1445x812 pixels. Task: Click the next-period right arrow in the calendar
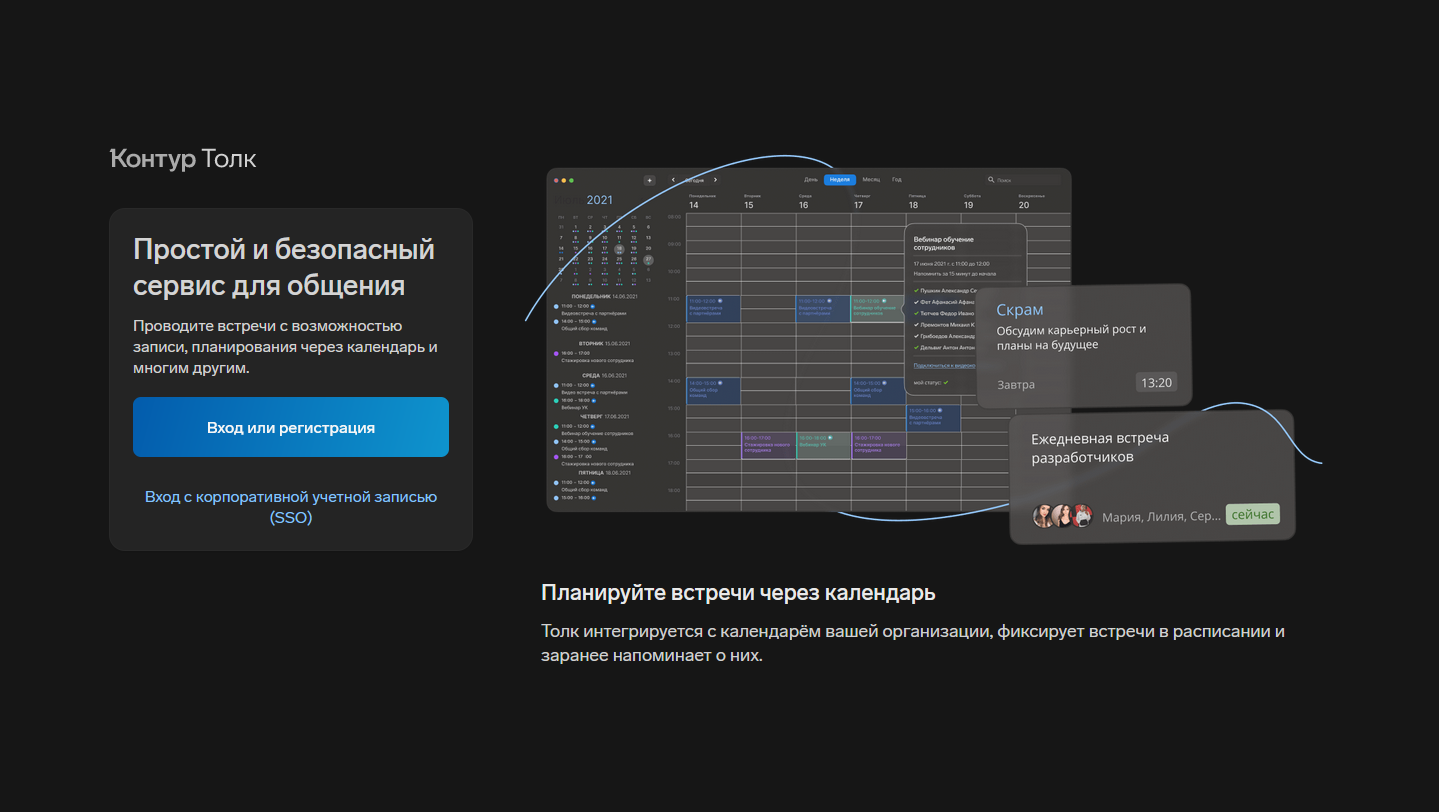coord(715,180)
